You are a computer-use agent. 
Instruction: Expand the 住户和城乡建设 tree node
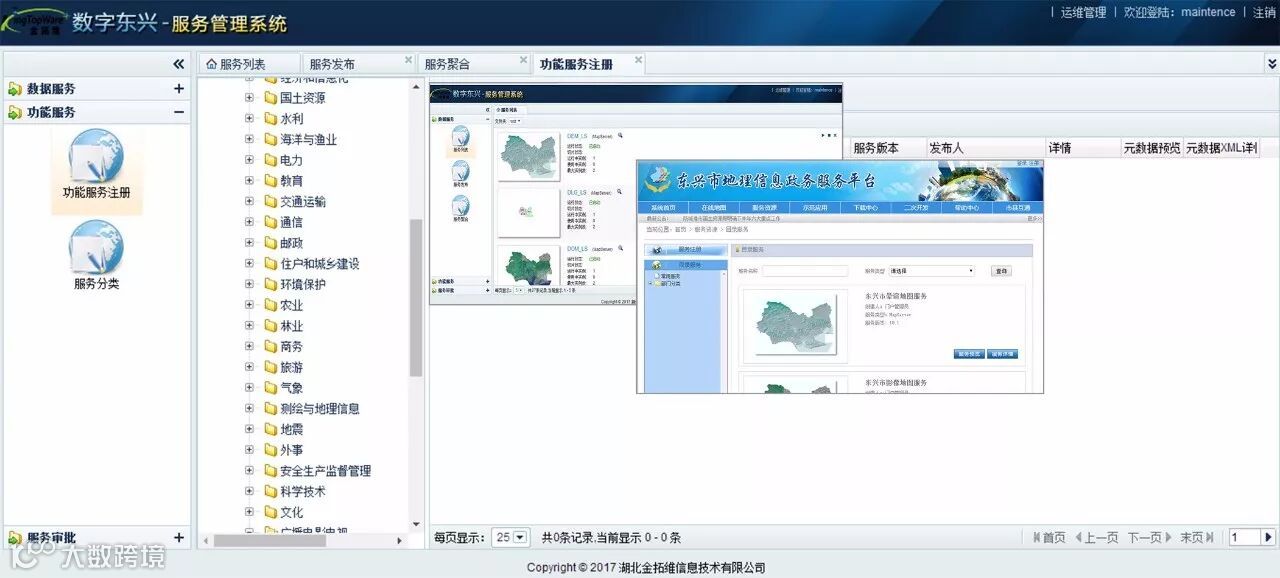click(249, 264)
